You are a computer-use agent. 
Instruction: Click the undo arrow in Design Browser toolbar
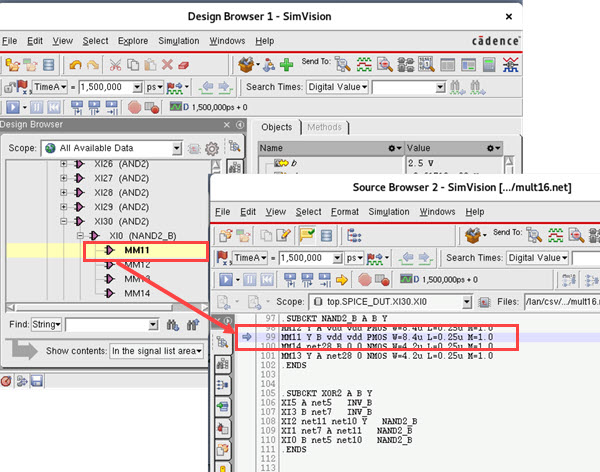[x=75, y=65]
